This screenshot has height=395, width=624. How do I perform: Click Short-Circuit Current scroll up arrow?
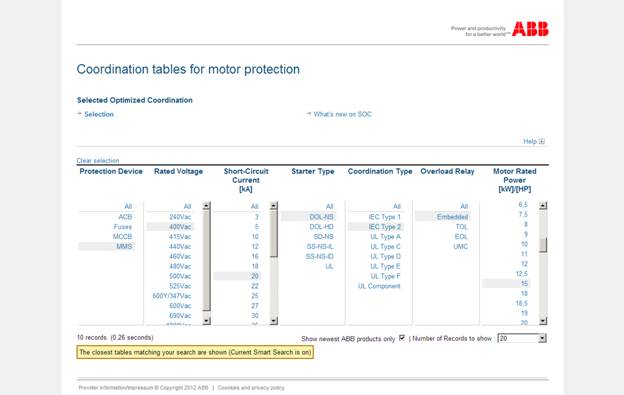coord(273,206)
